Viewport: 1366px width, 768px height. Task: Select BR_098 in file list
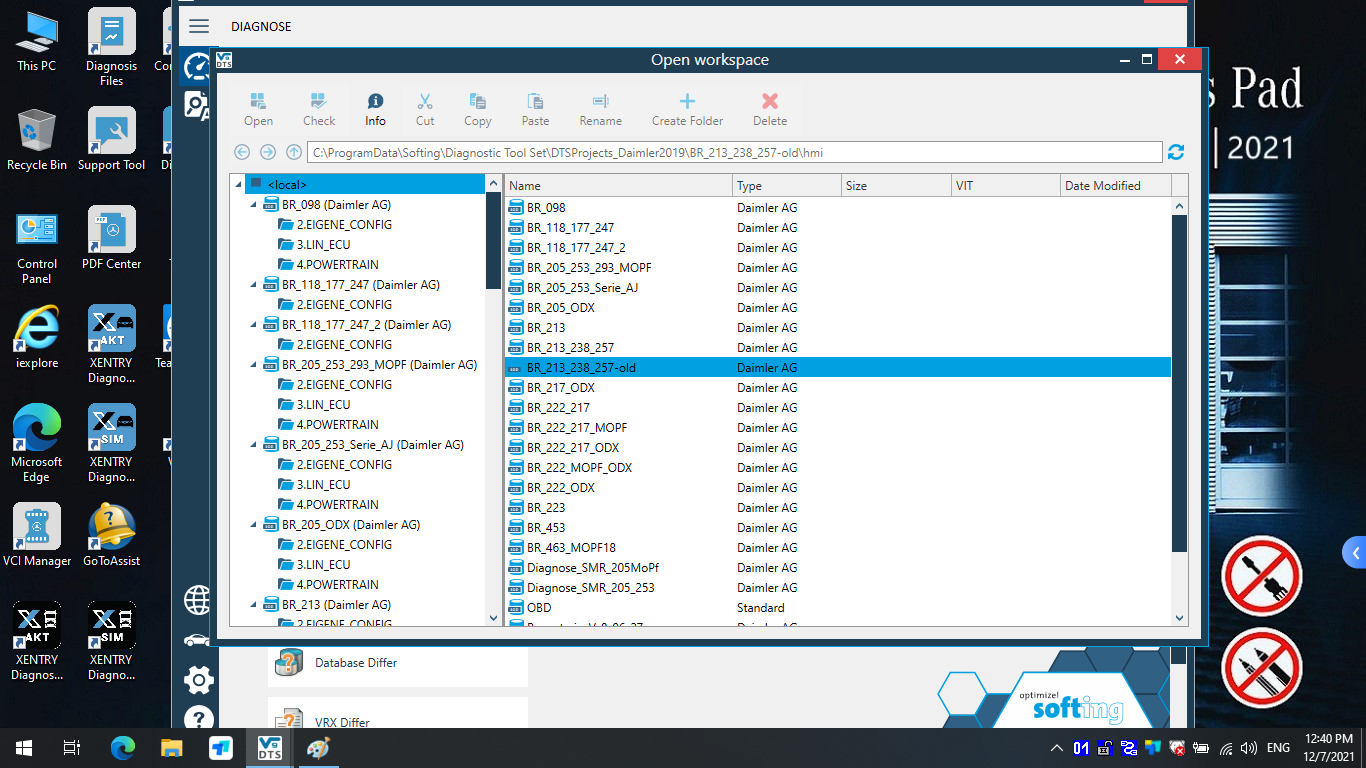838,208
